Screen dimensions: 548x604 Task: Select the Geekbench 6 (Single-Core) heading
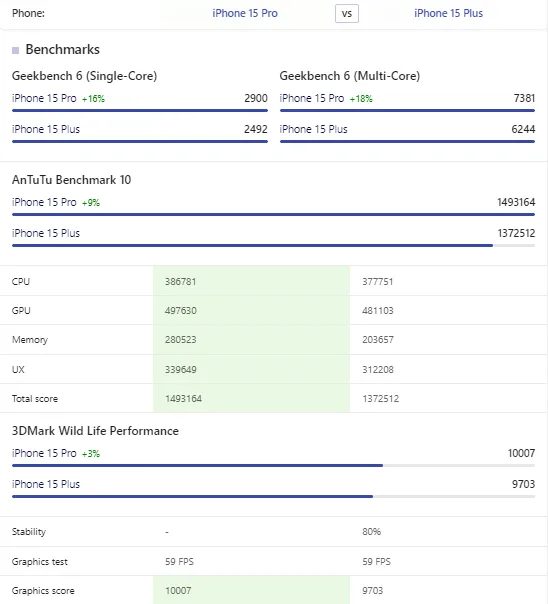[84, 76]
